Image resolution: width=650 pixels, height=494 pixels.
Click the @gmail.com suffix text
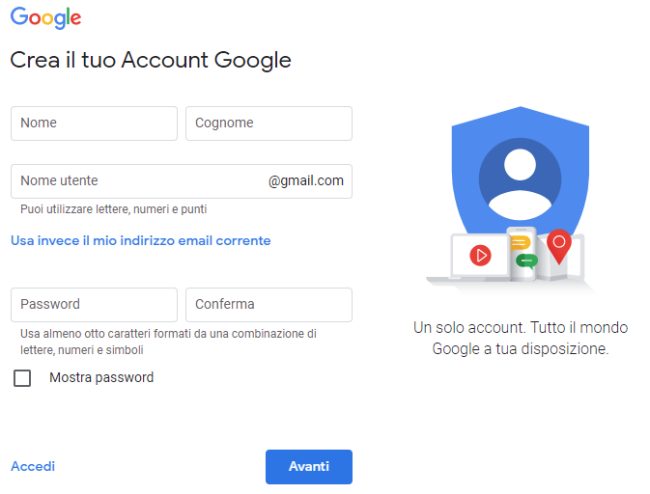point(306,181)
